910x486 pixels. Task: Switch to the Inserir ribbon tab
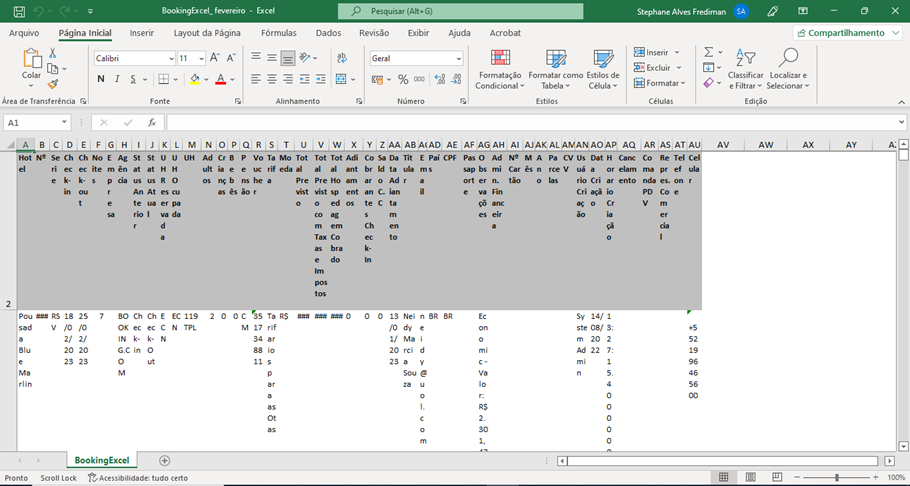(142, 32)
